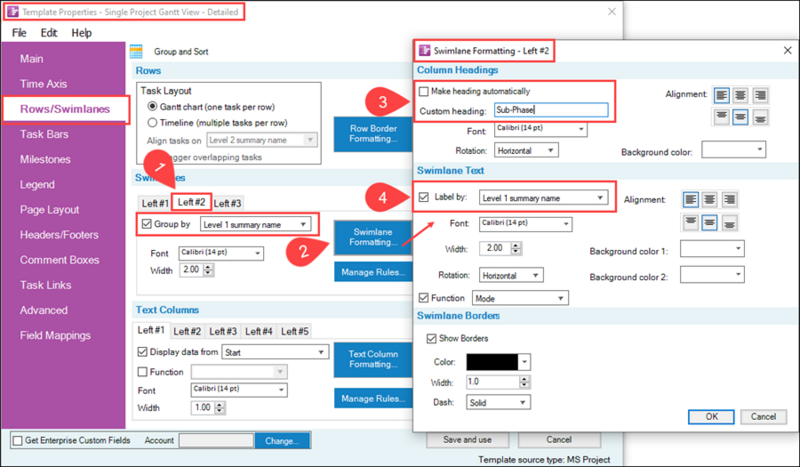The height and width of the screenshot is (467, 800).
Task: Click Manage Rules button under Swimlanes
Action: pyautogui.click(x=373, y=272)
